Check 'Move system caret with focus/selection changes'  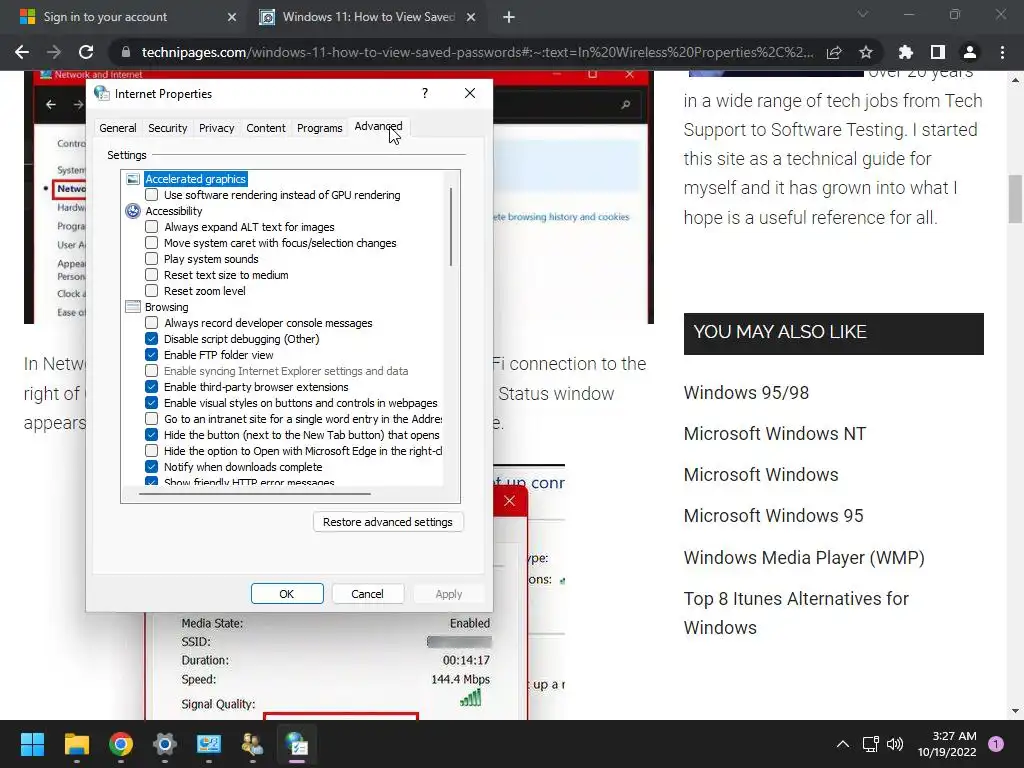[152, 243]
